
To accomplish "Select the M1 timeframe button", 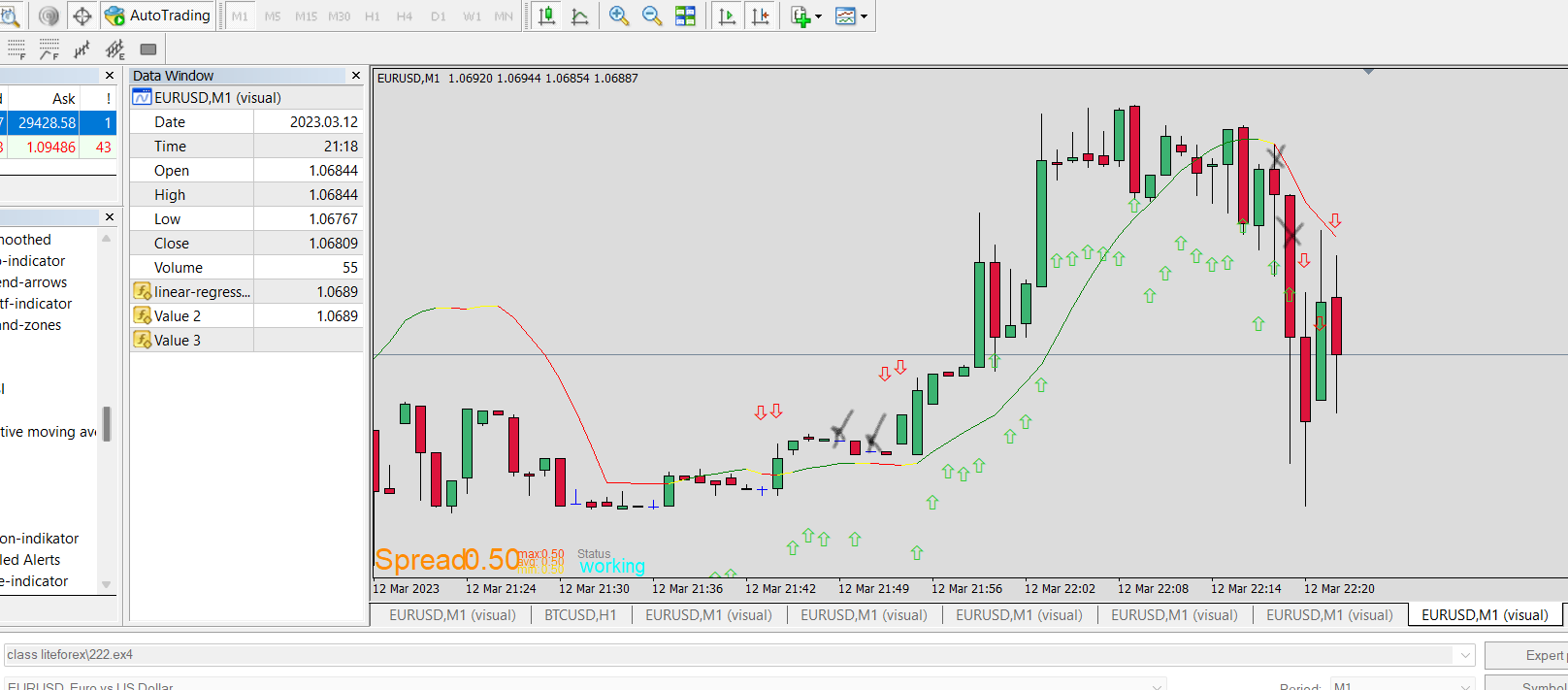I will tap(240, 16).
